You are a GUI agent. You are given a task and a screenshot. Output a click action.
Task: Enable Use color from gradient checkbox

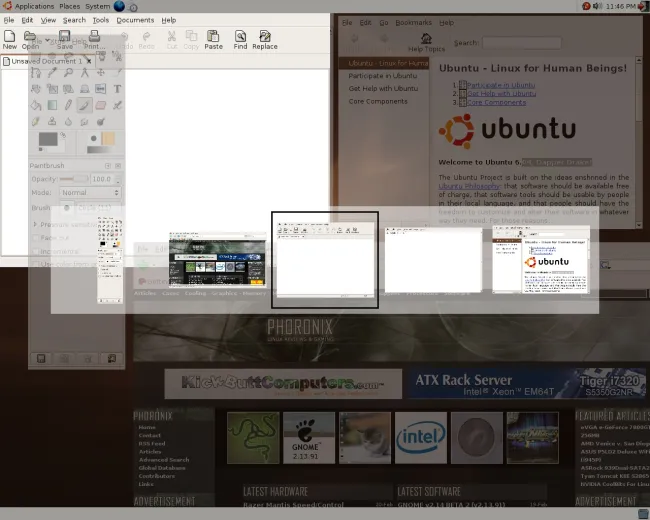[x=36, y=264]
